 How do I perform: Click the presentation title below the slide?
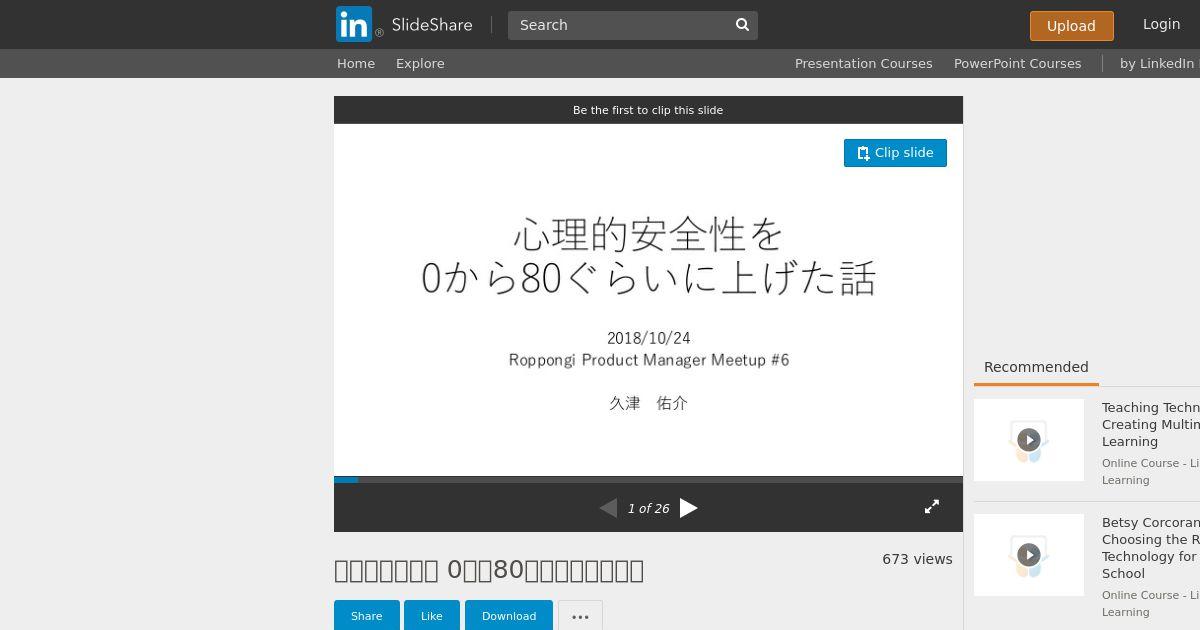489,570
